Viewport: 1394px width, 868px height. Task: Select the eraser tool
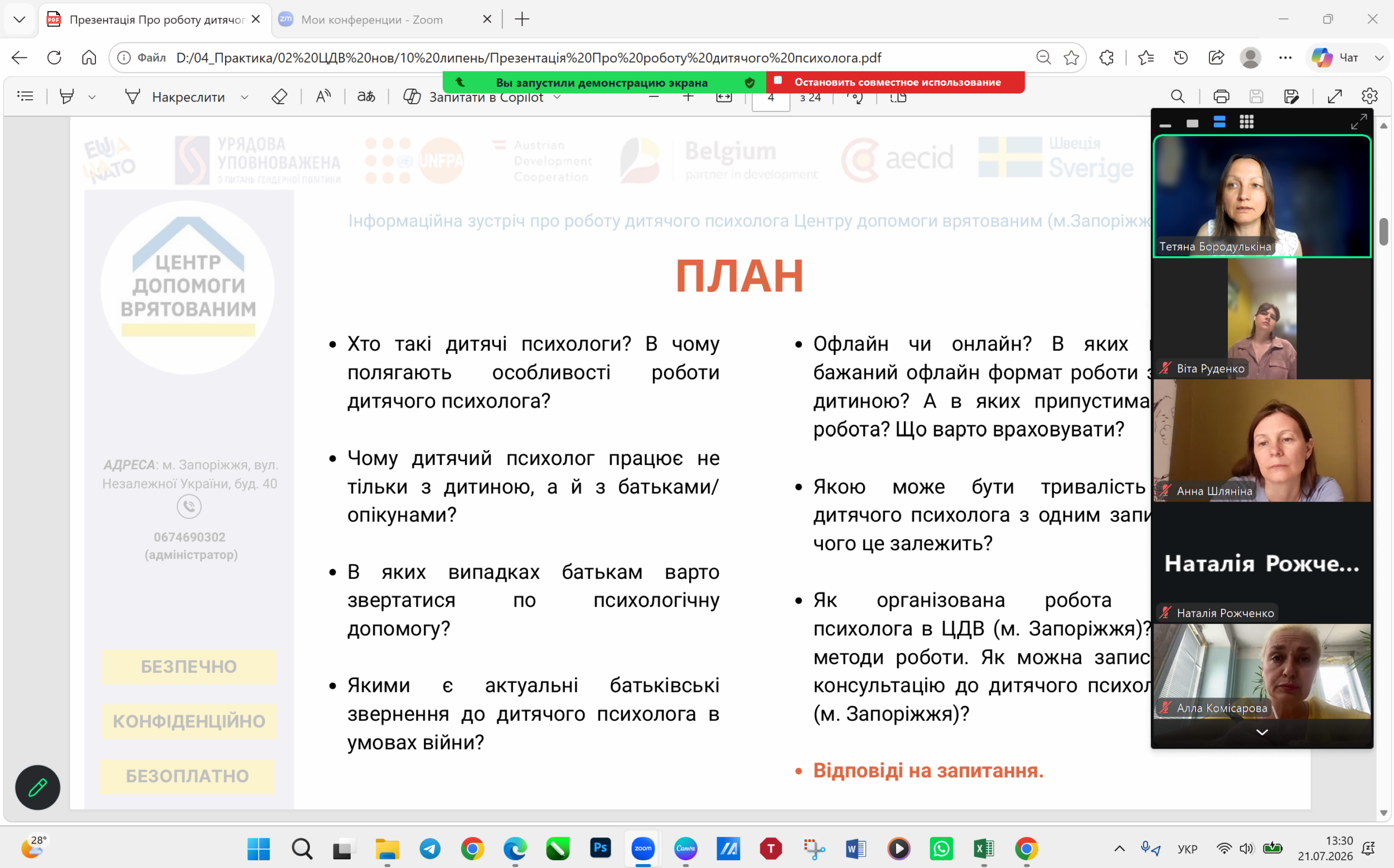point(279,96)
